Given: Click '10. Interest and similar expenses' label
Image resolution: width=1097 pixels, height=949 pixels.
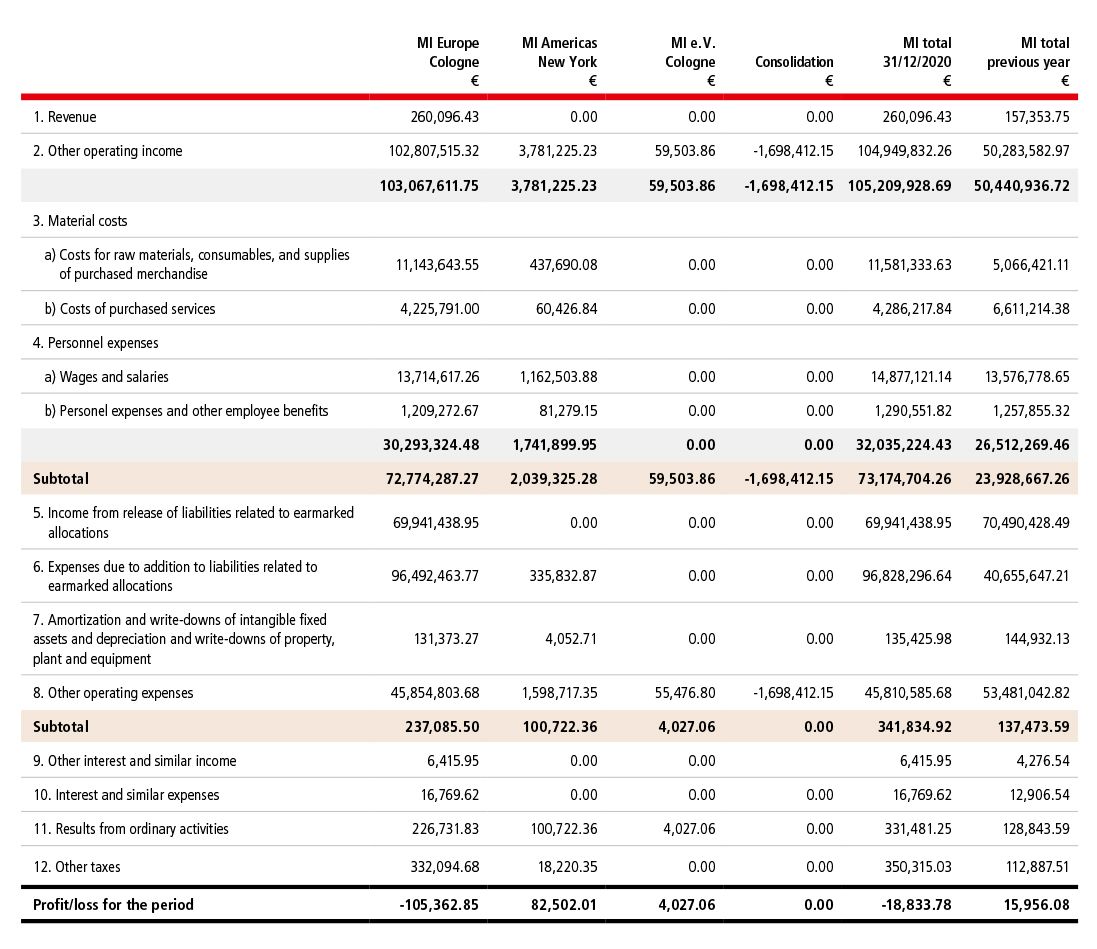Looking at the screenshot, I should coord(126,795).
